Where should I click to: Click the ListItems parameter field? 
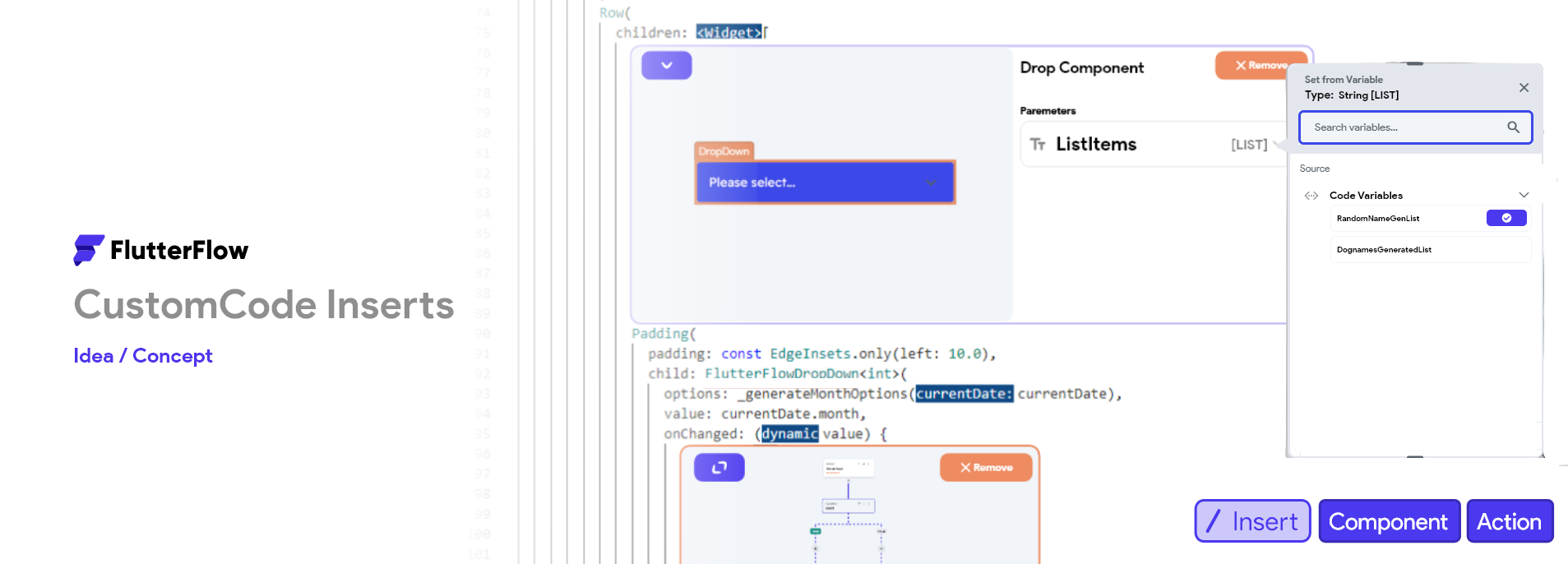click(x=1154, y=145)
